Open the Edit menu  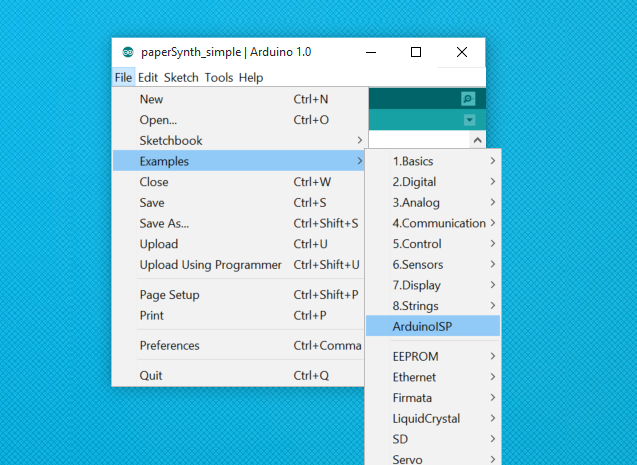click(148, 78)
